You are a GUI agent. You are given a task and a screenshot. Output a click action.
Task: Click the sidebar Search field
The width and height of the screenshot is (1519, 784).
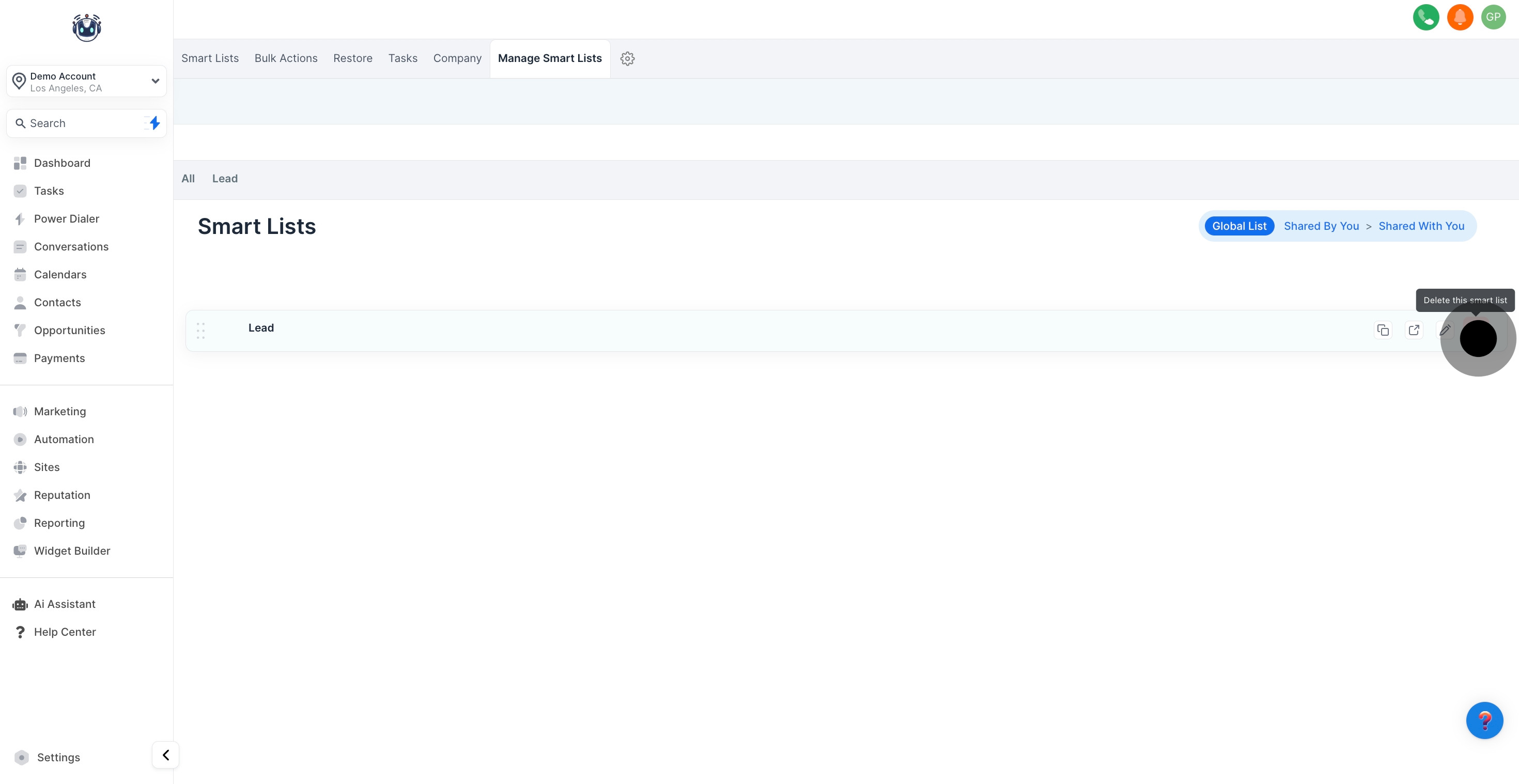pyautogui.click(x=76, y=123)
